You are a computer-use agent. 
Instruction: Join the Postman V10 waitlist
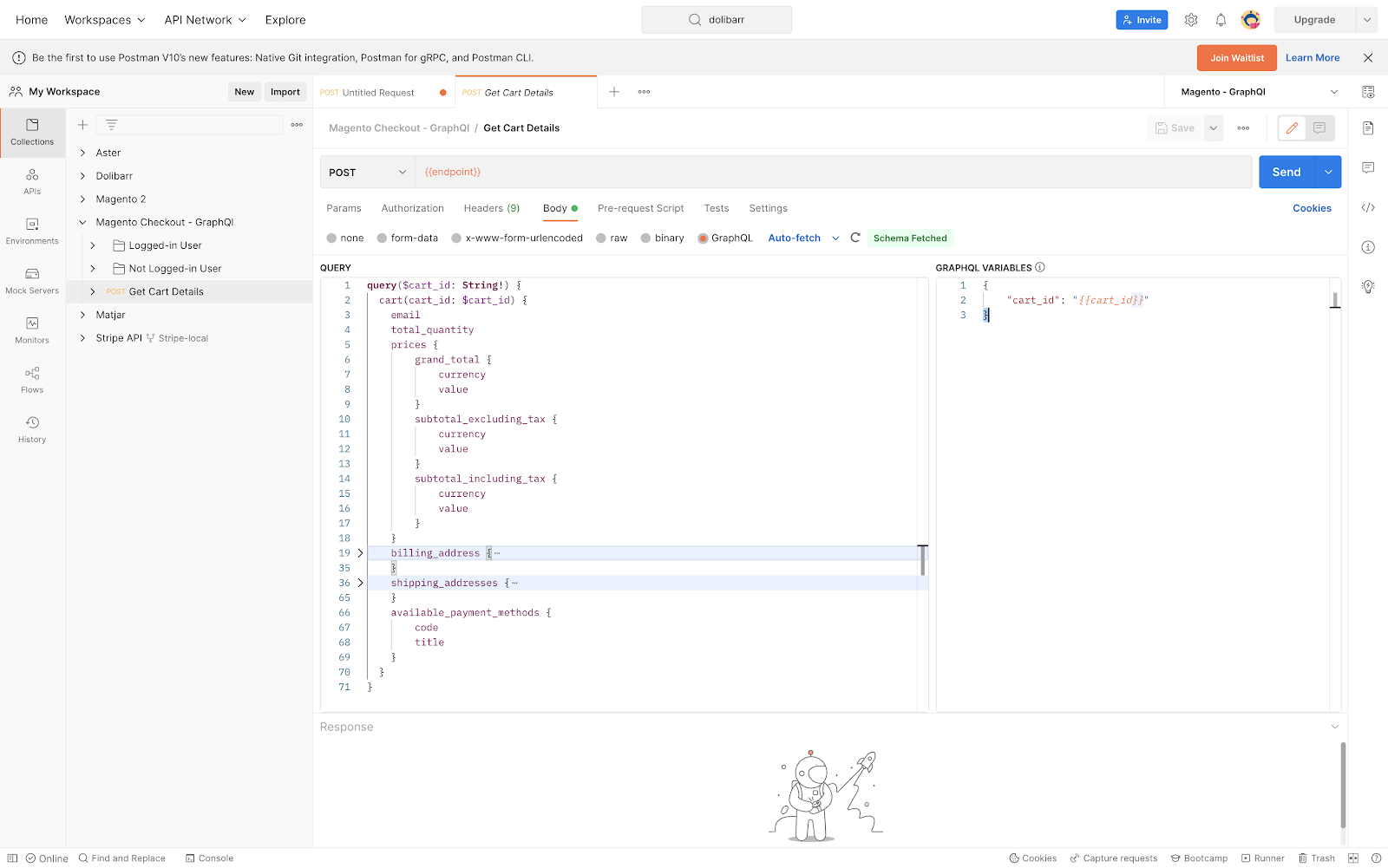(1237, 58)
